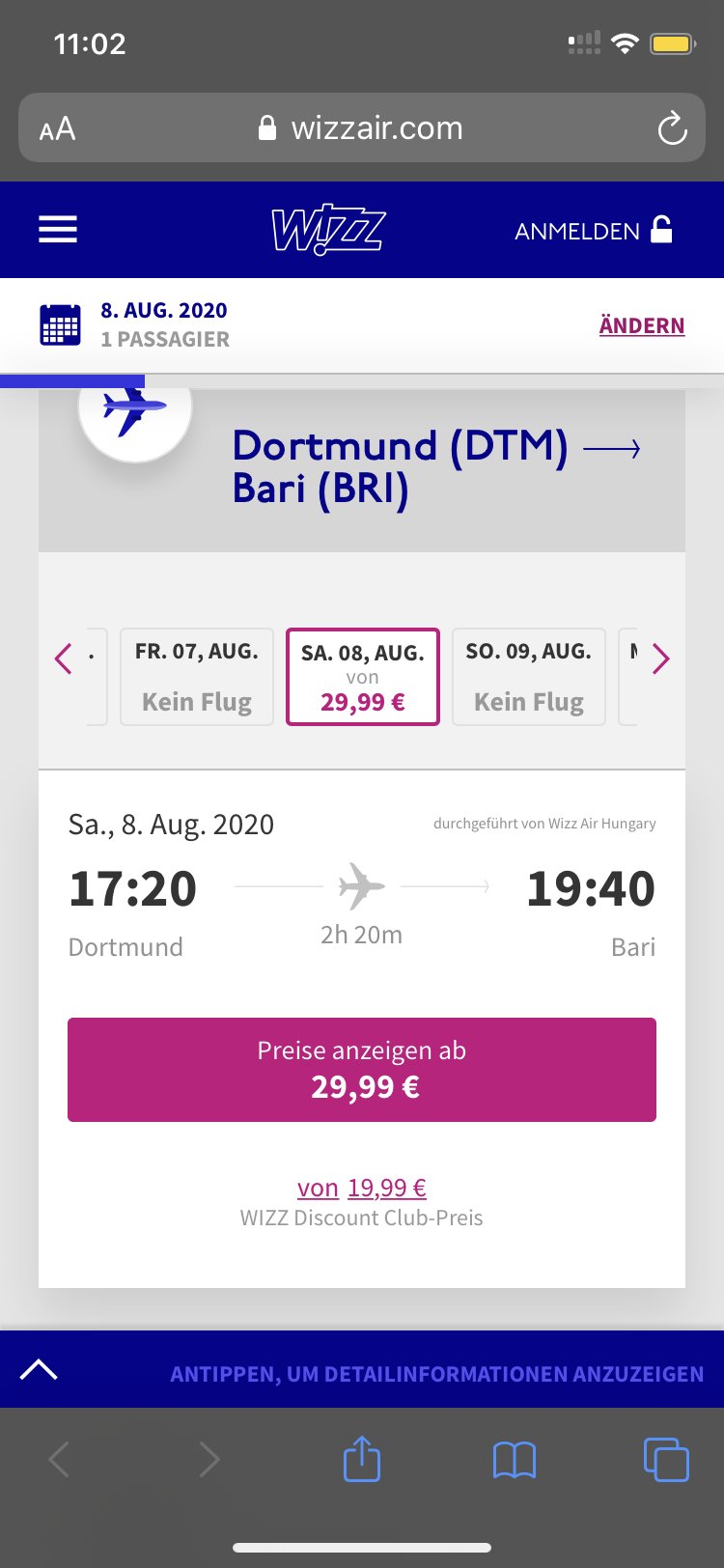Tap the AA reader text-size control
This screenshot has width=724, height=1568.
(x=58, y=128)
